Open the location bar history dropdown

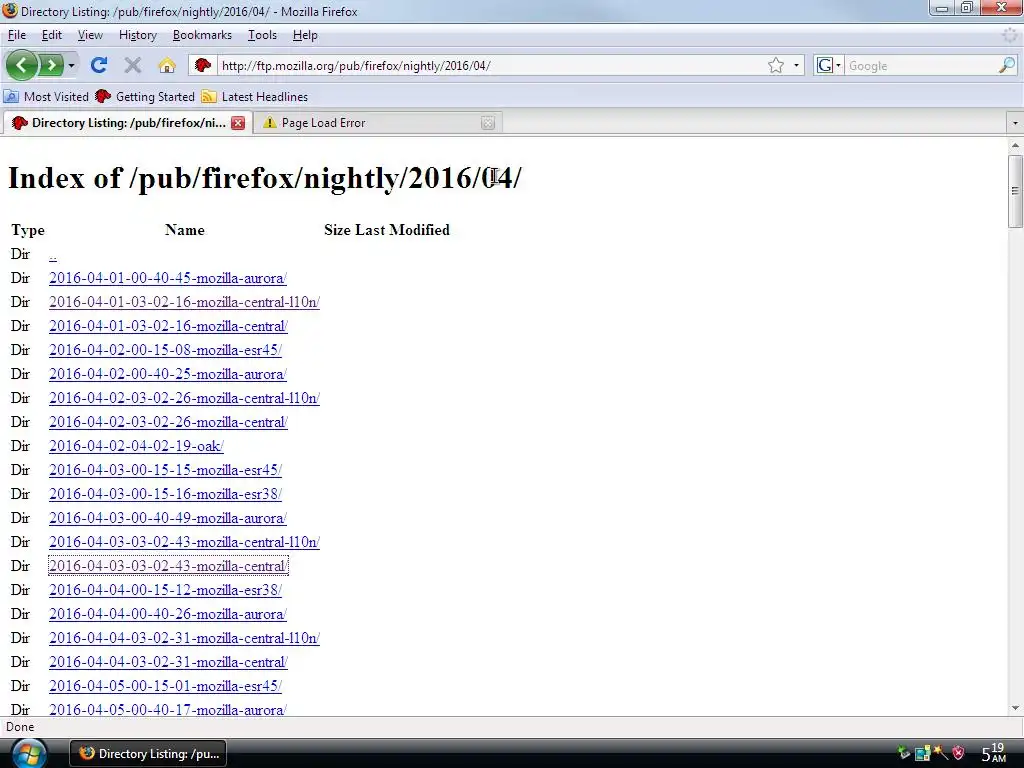tap(796, 65)
